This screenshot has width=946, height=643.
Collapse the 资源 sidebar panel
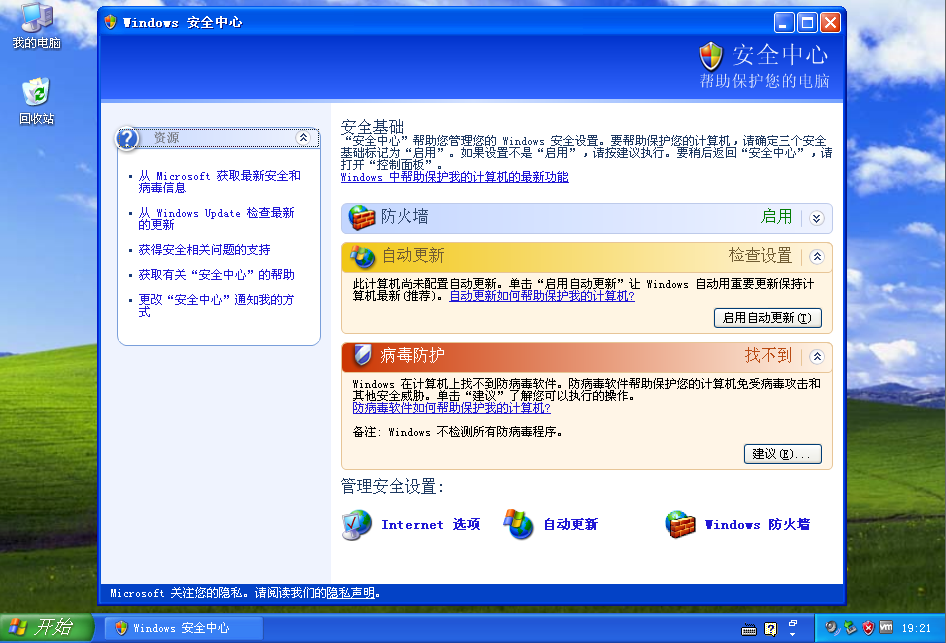304,138
